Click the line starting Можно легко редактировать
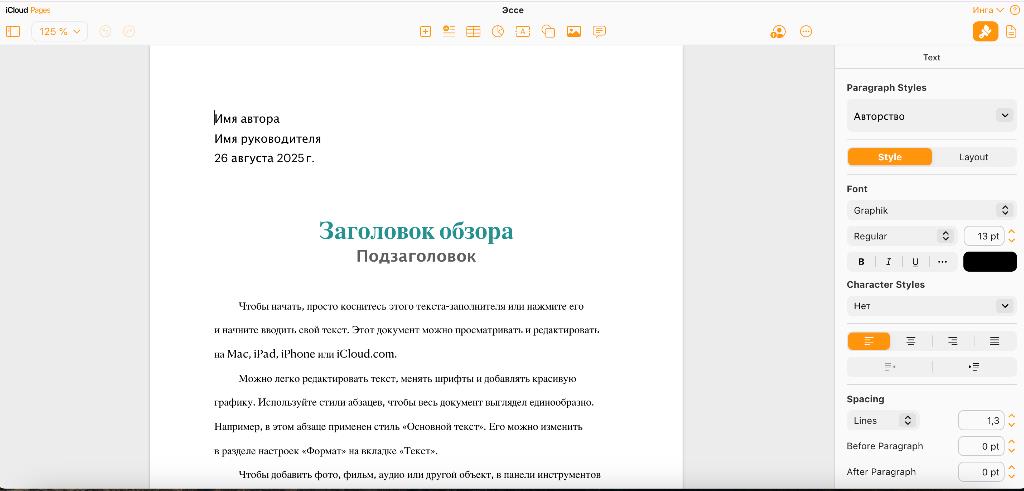This screenshot has height=491, width=1024. coord(408,379)
